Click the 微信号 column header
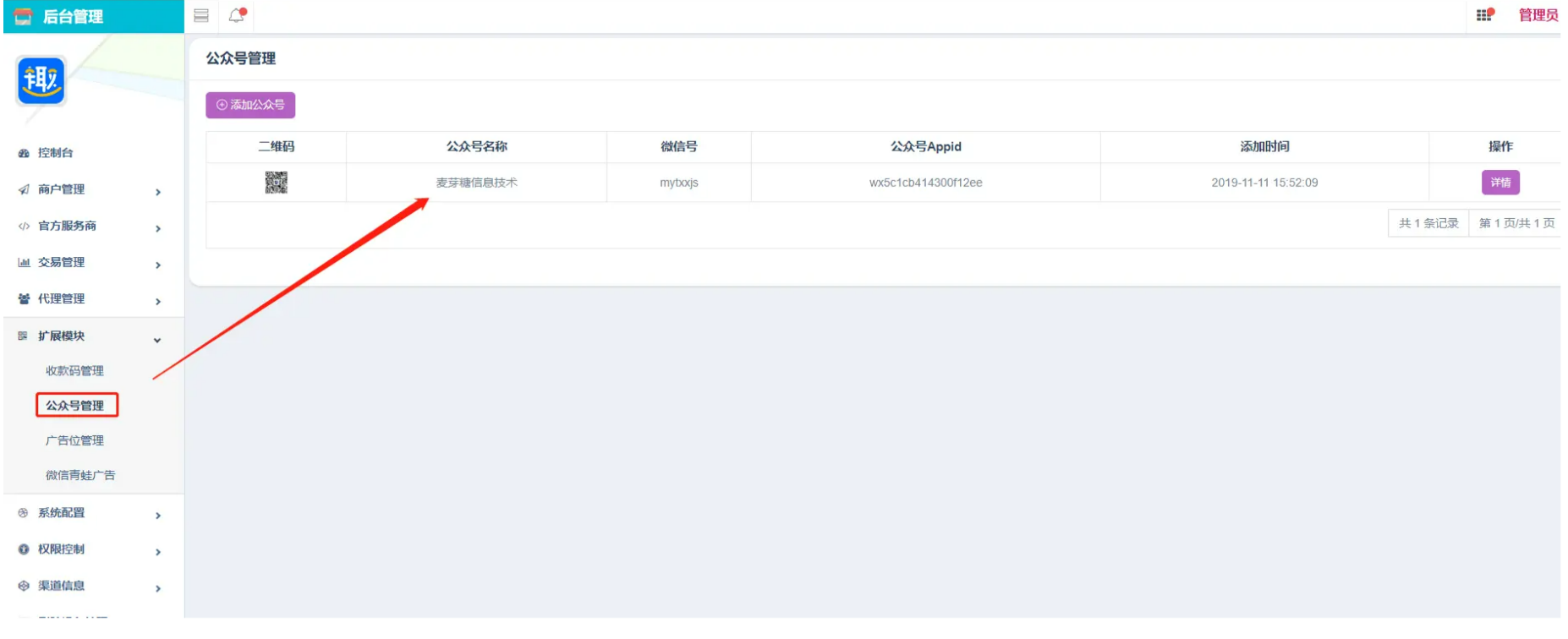 click(679, 146)
